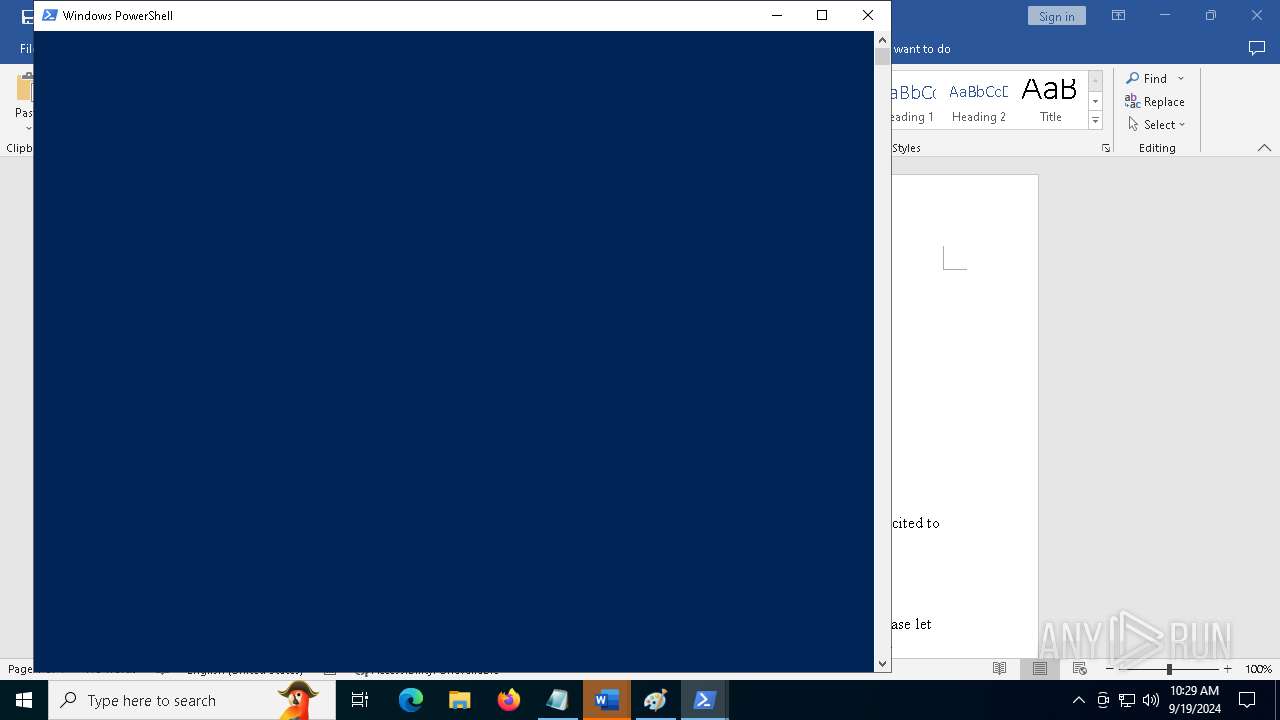Zoom in with the Word plus button
1280x720 pixels.
(x=1227, y=669)
